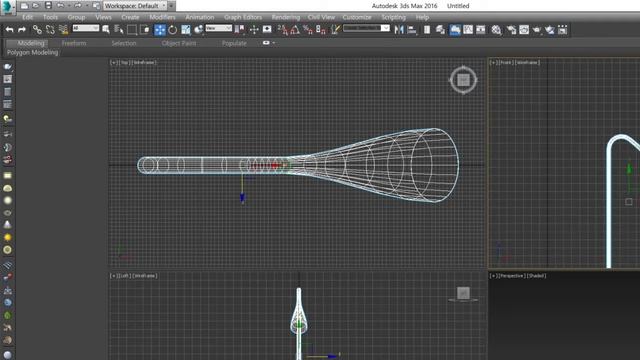Select the Select and Rotate tool
This screenshot has height=360, width=640.
[x=173, y=29]
